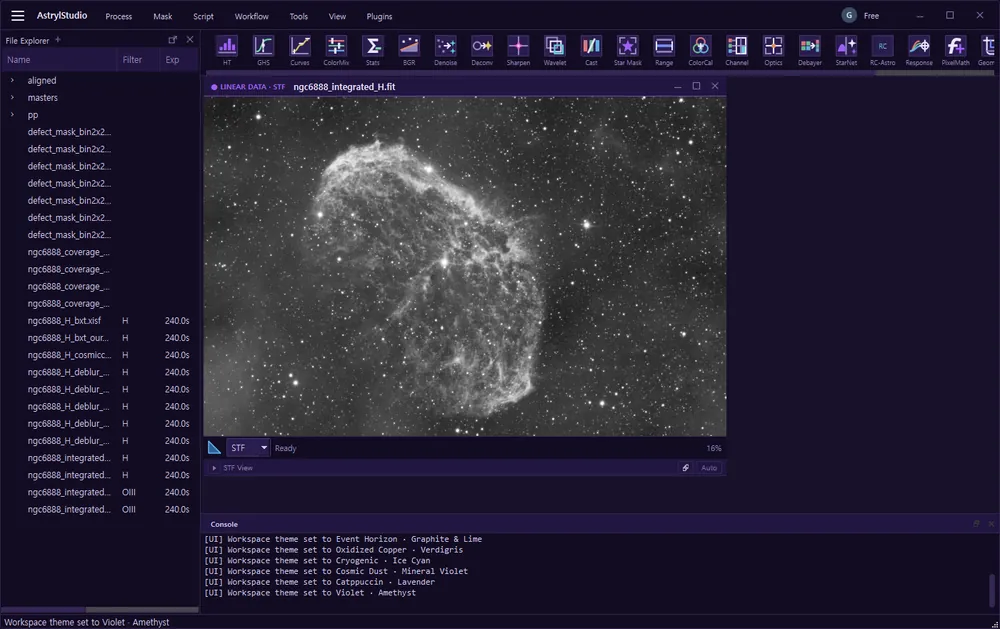Open the Curves tool
1000x629 pixels.
tap(300, 50)
